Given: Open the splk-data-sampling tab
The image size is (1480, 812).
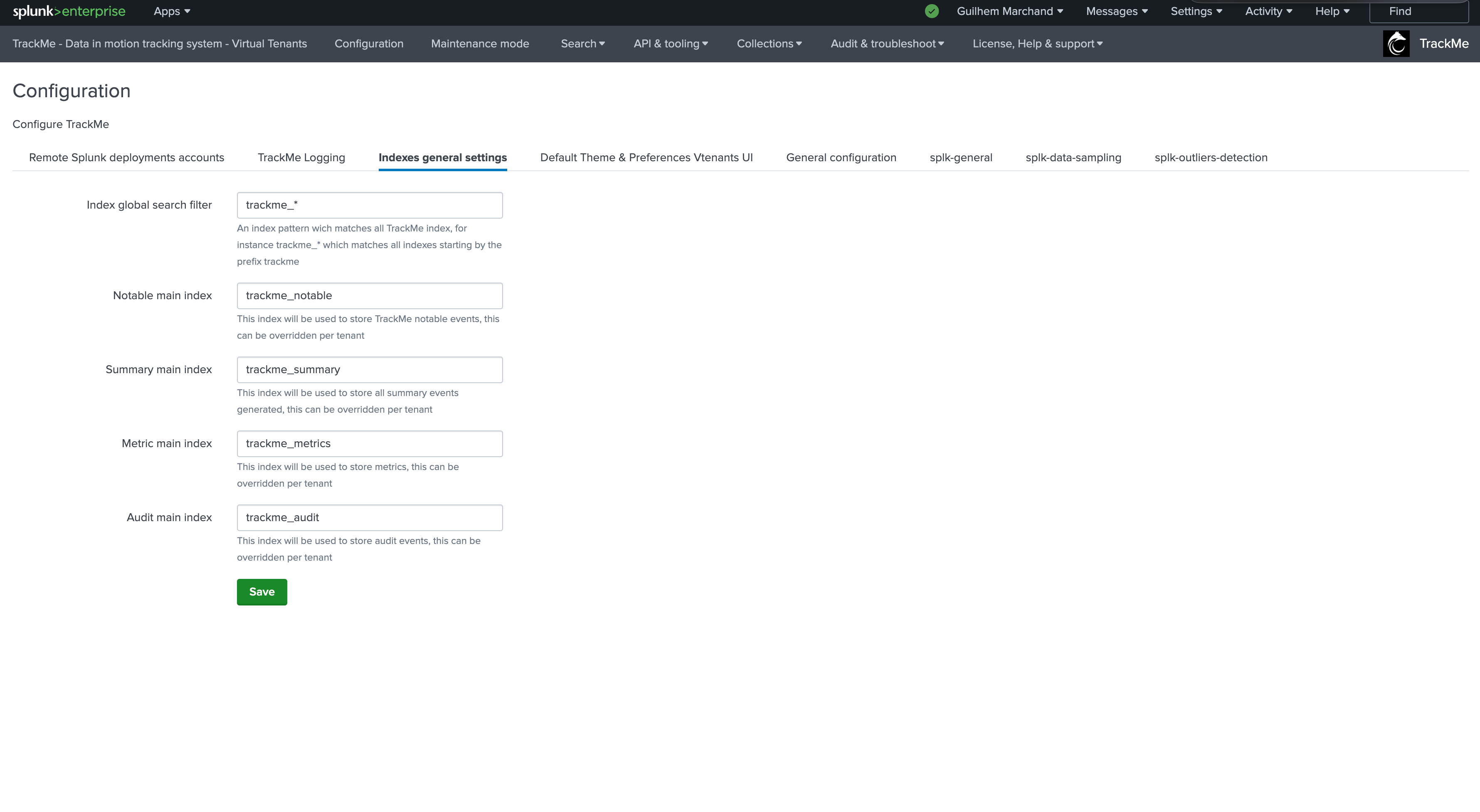Looking at the screenshot, I should pos(1073,157).
